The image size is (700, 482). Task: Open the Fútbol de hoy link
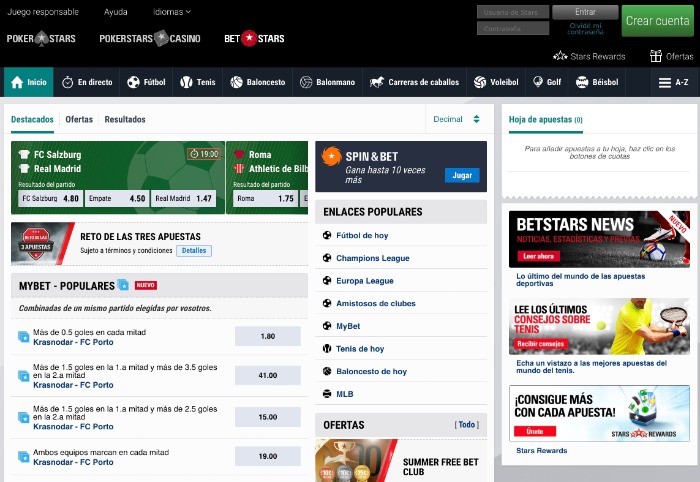(362, 235)
